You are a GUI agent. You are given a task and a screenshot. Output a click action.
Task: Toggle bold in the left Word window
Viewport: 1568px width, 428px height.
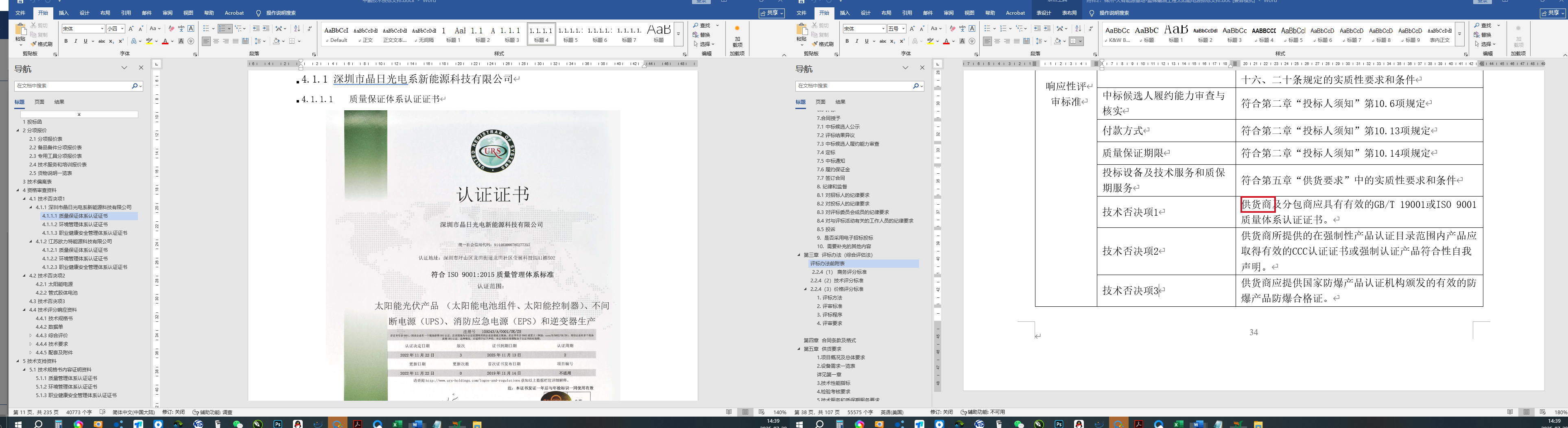66,41
